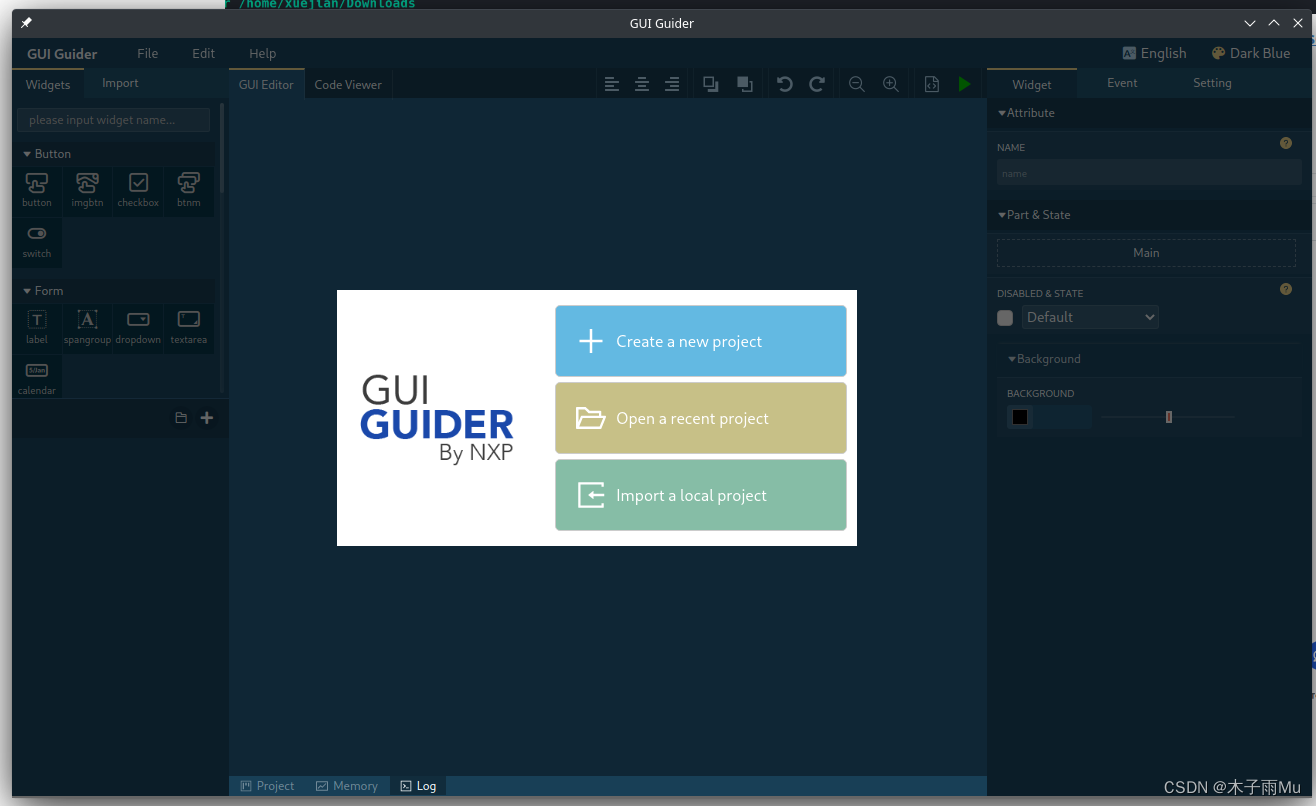The width and height of the screenshot is (1316, 806).
Task: Click the widget name search field
Action: [x=113, y=120]
